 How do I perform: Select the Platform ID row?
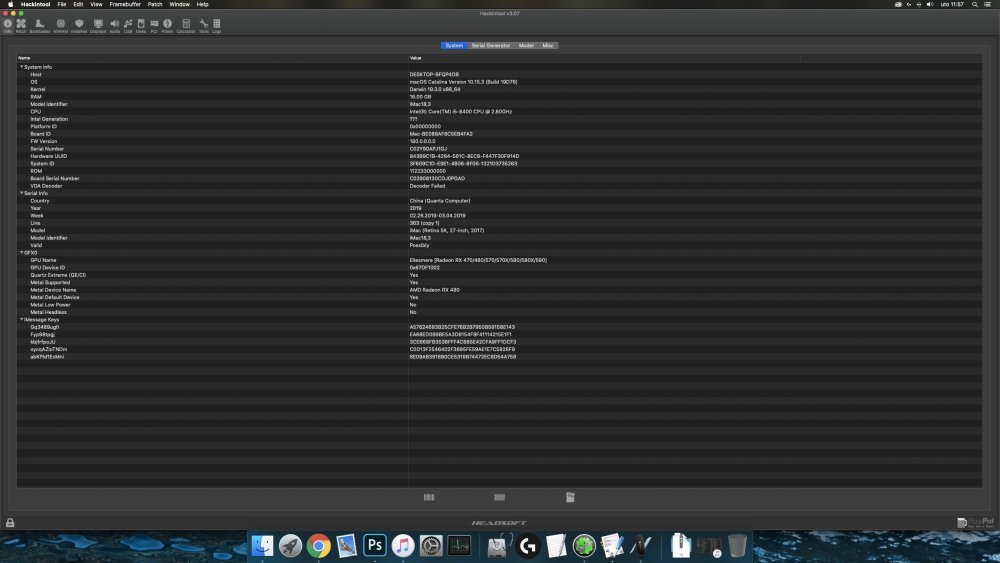(499, 126)
